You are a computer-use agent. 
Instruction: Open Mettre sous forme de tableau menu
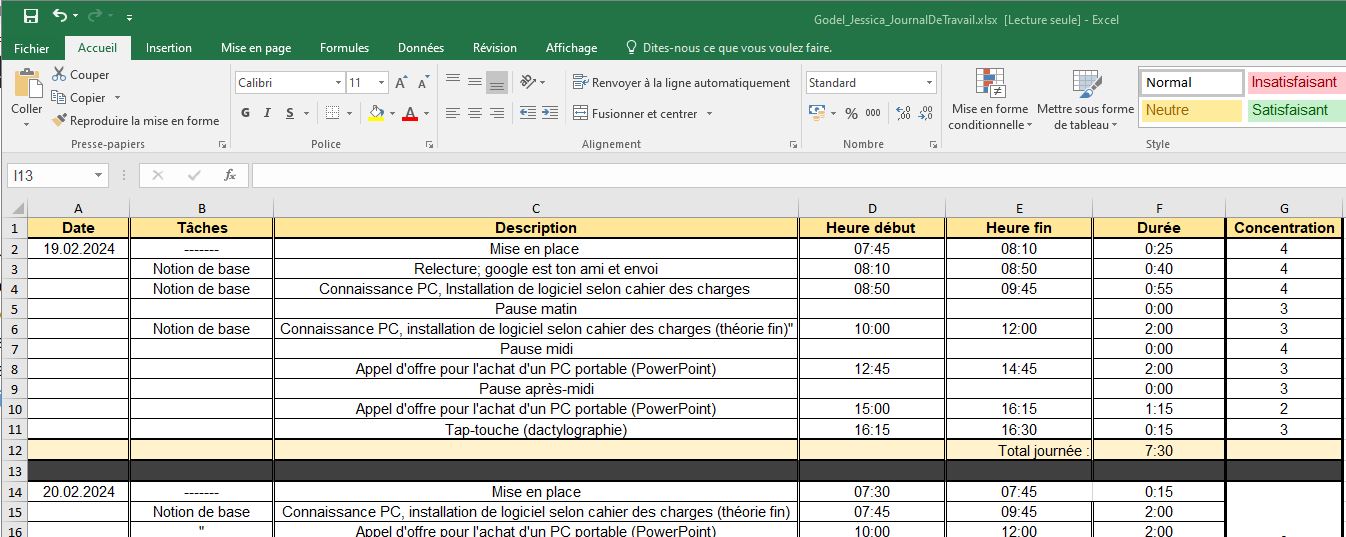1085,100
